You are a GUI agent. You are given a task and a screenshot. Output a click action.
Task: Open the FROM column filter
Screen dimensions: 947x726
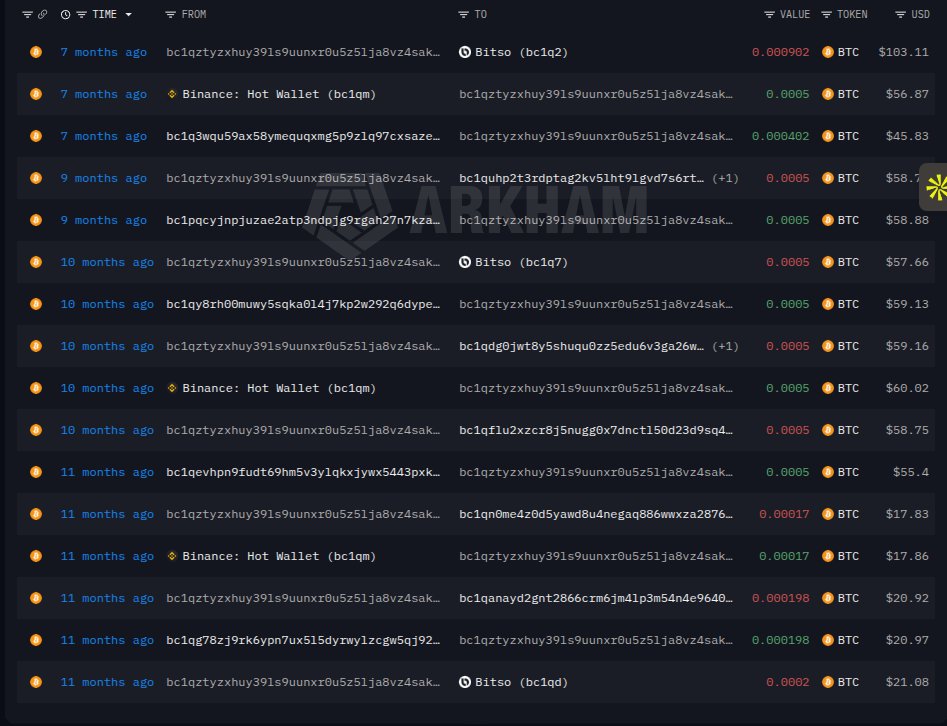[x=170, y=14]
